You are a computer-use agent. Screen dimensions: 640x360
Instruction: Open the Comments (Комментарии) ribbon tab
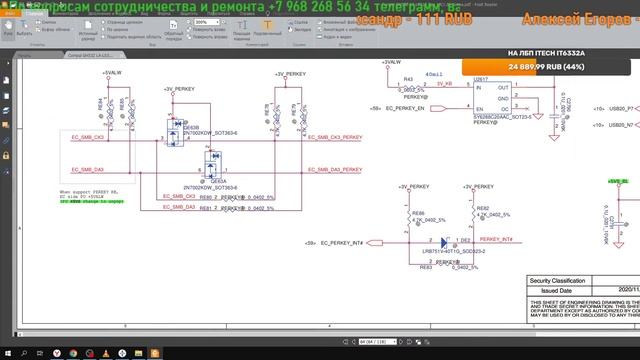coord(65,13)
